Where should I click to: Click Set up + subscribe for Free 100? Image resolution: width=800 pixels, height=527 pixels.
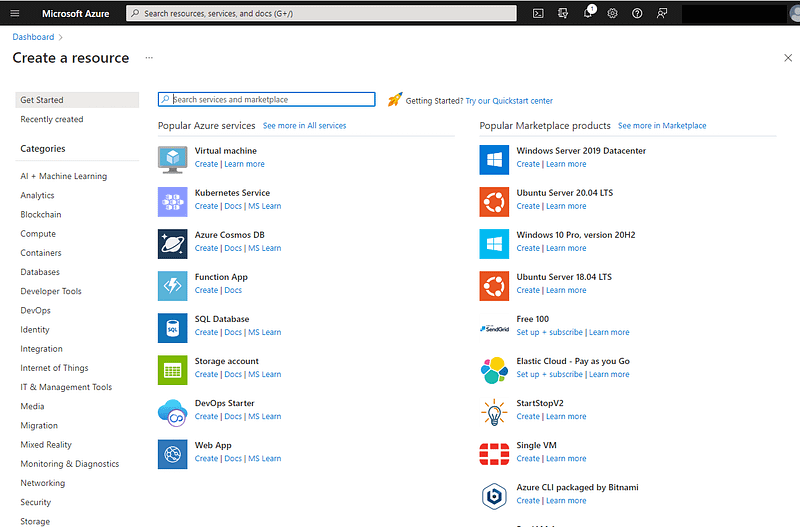coord(549,333)
